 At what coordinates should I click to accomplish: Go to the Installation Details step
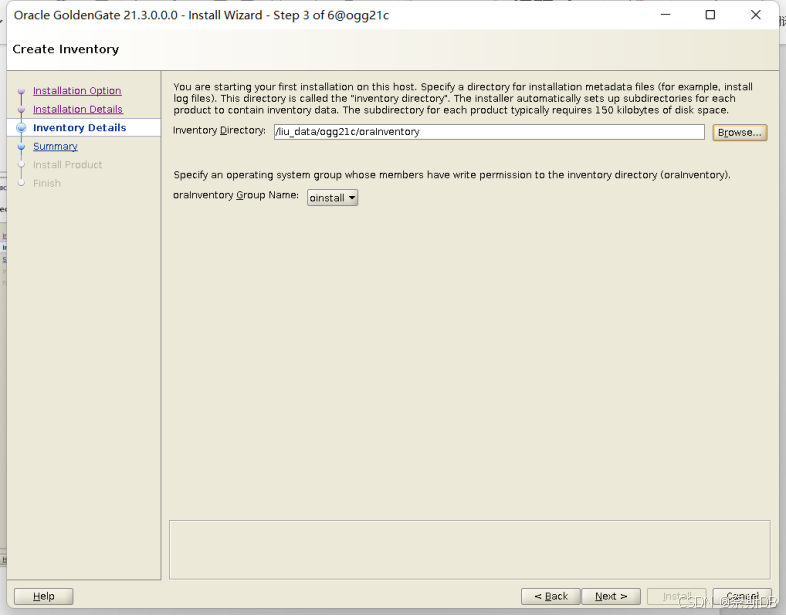[x=78, y=109]
